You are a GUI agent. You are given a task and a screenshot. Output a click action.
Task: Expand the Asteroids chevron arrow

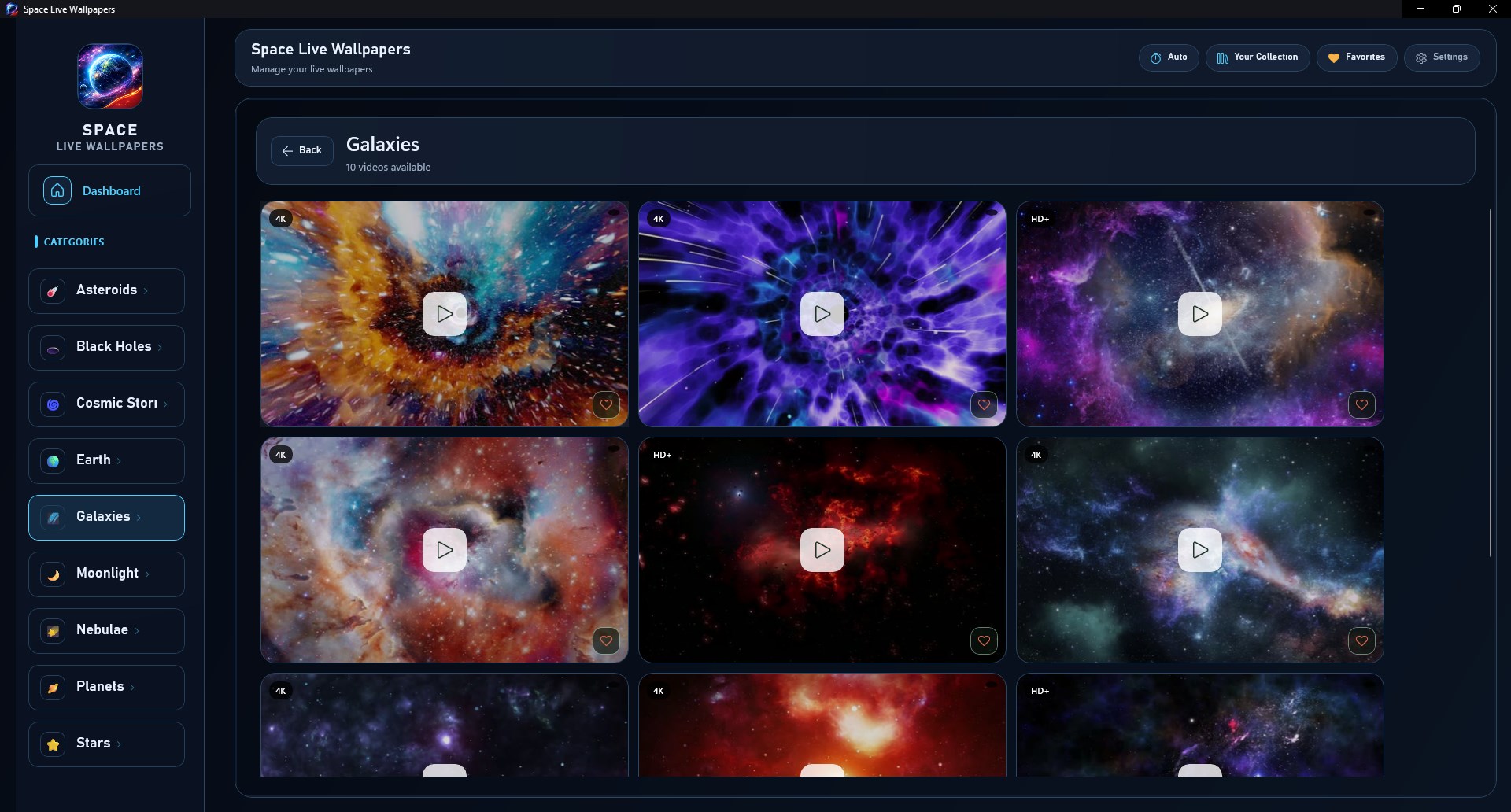146,291
